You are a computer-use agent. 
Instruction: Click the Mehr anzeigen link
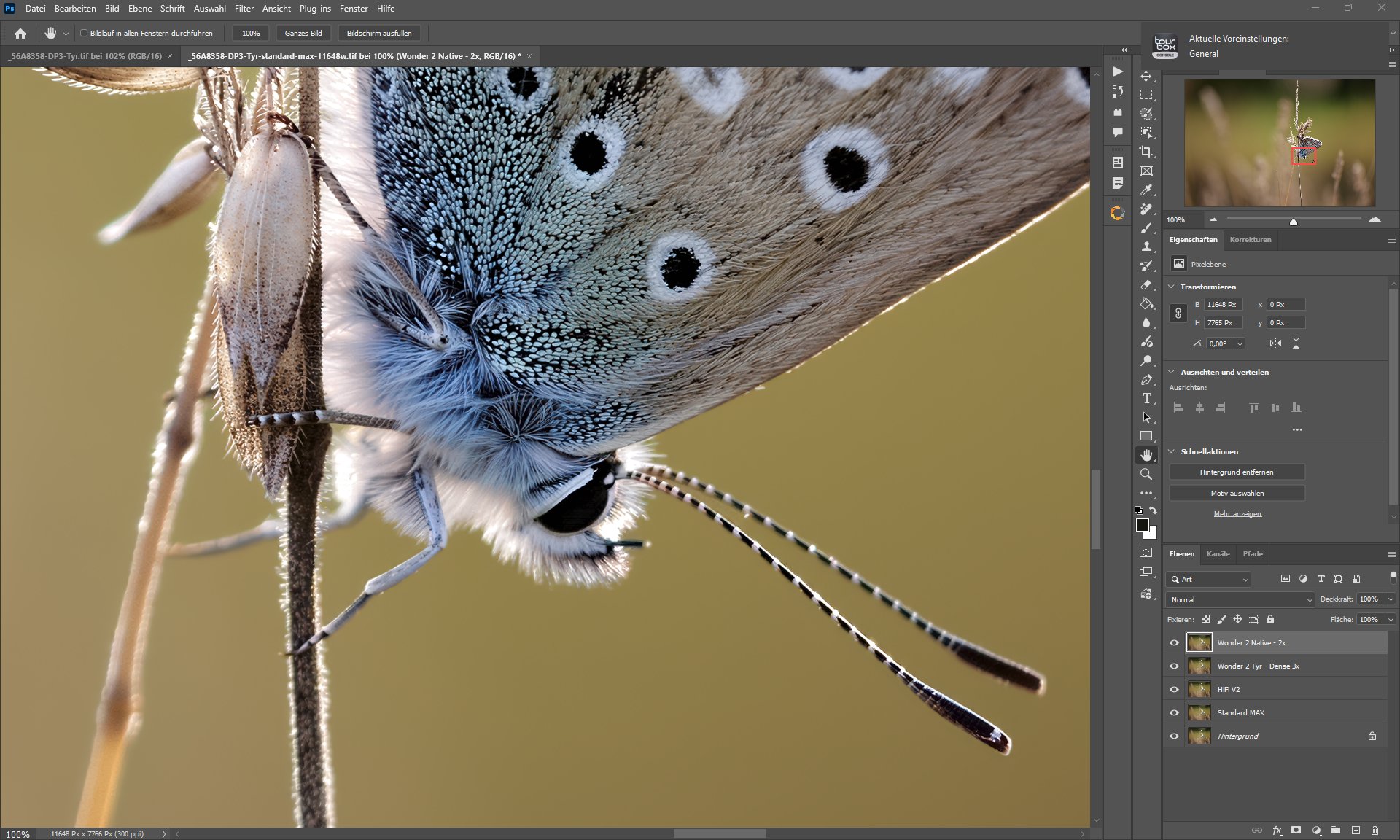[x=1237, y=514]
